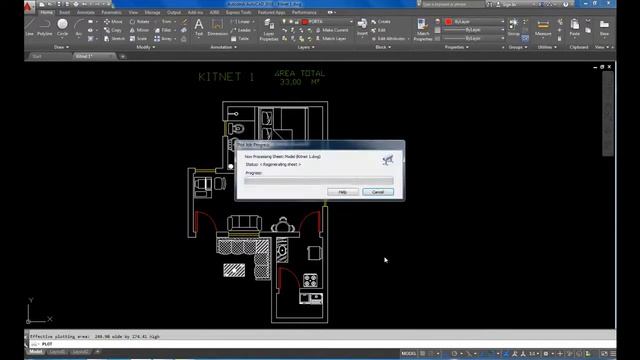640x360 pixels.
Task: Open the Measure utility
Action: pyautogui.click(x=543, y=27)
